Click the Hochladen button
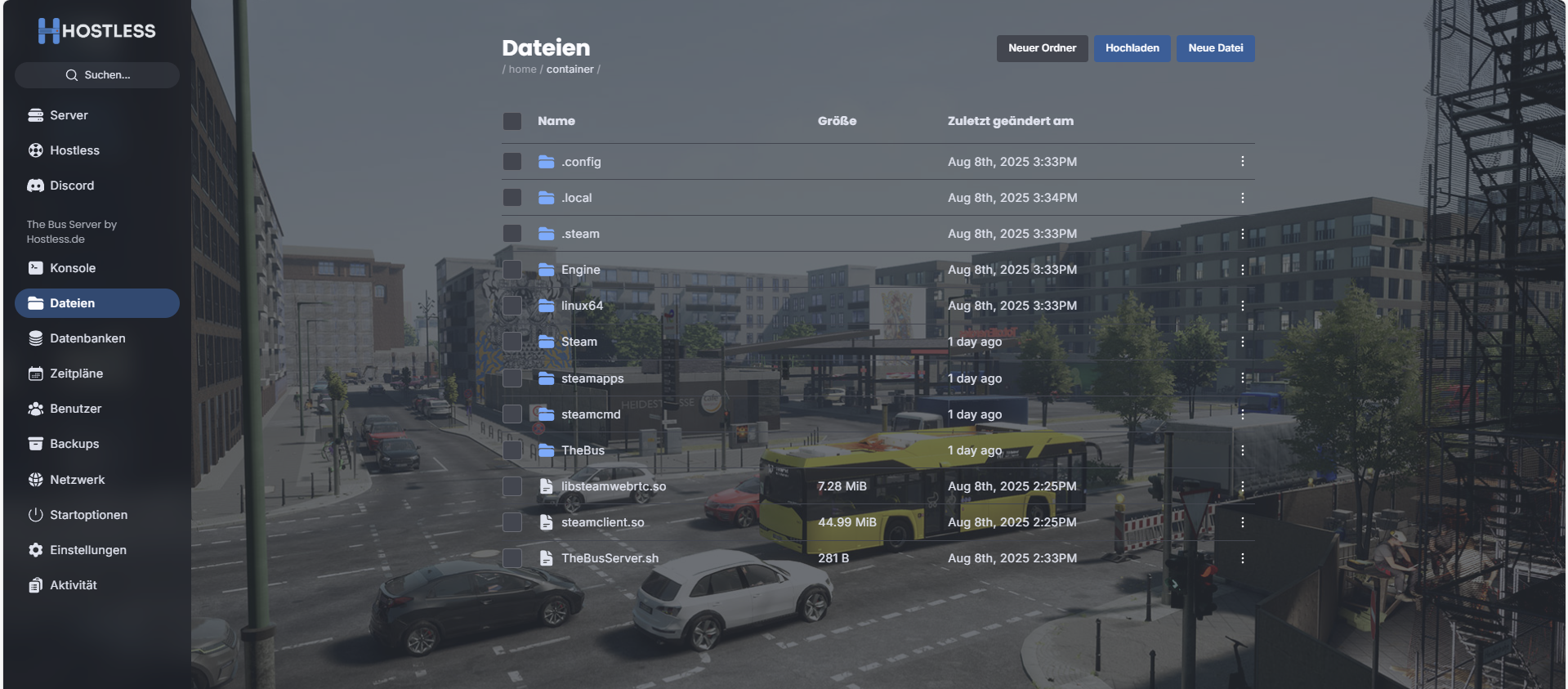 (x=1132, y=48)
